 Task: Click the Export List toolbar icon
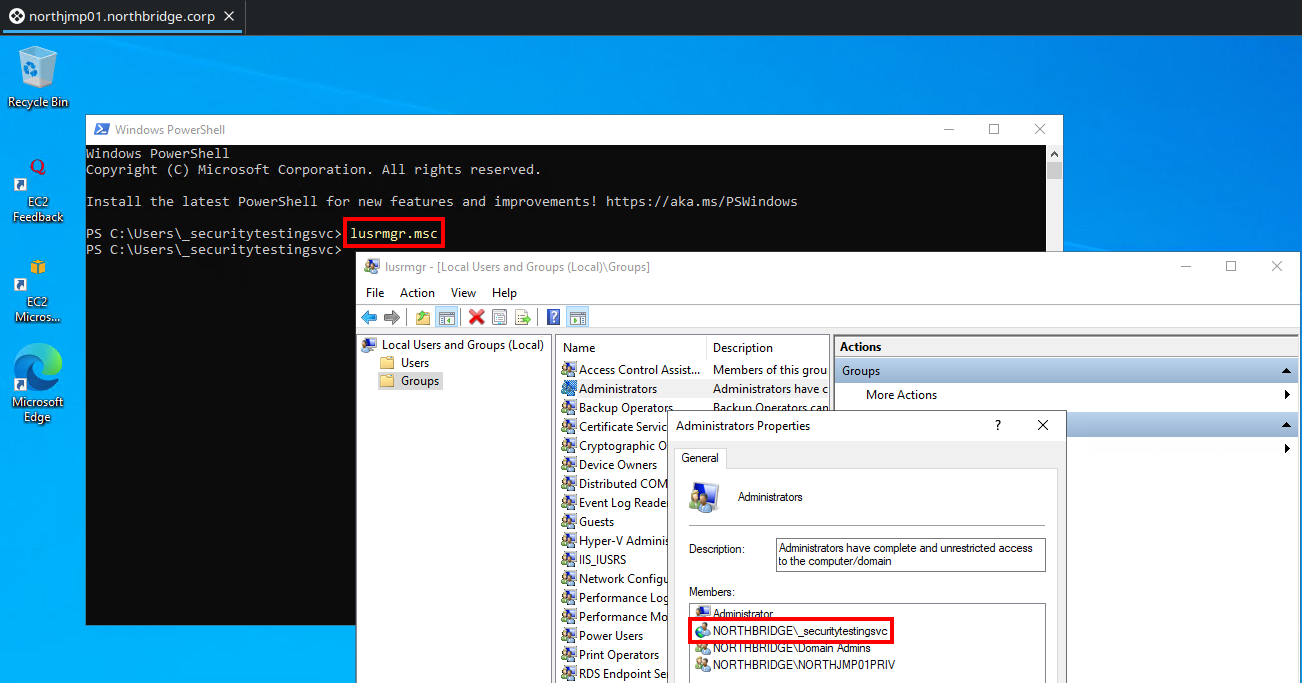pos(521,317)
